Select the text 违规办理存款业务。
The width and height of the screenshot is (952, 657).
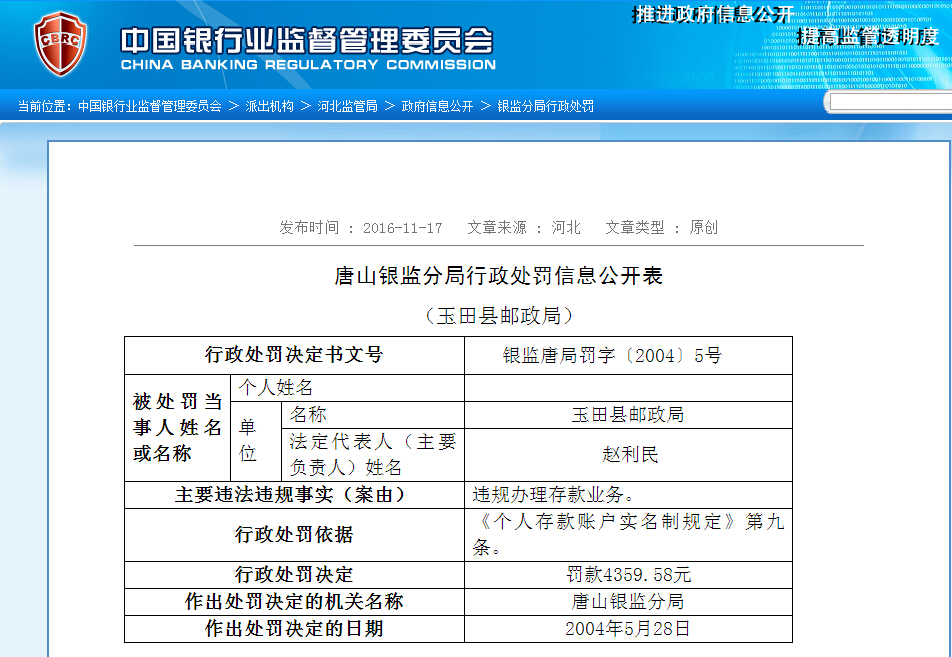coord(554,495)
